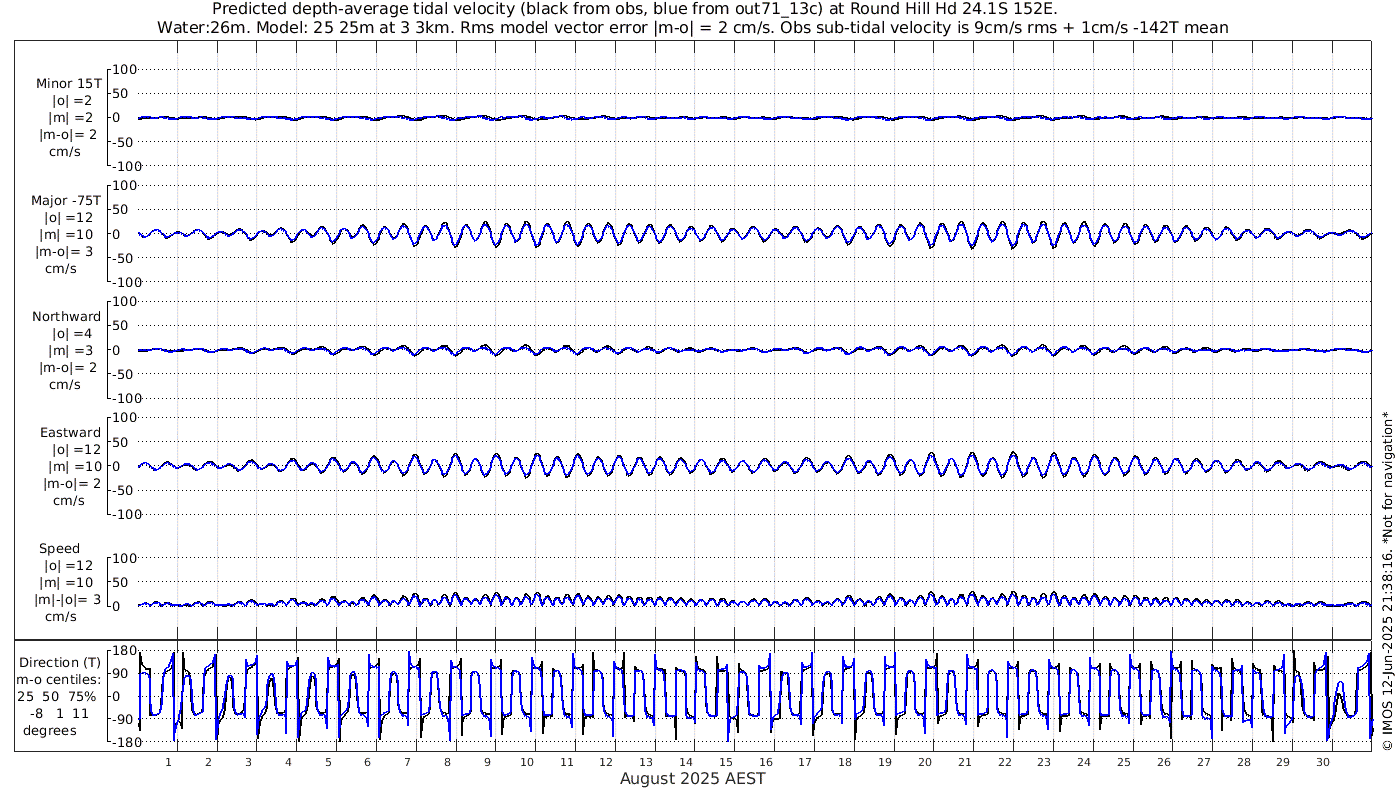
Task: Click the 'August 2025 AEST' axis title
Action: [x=692, y=779]
